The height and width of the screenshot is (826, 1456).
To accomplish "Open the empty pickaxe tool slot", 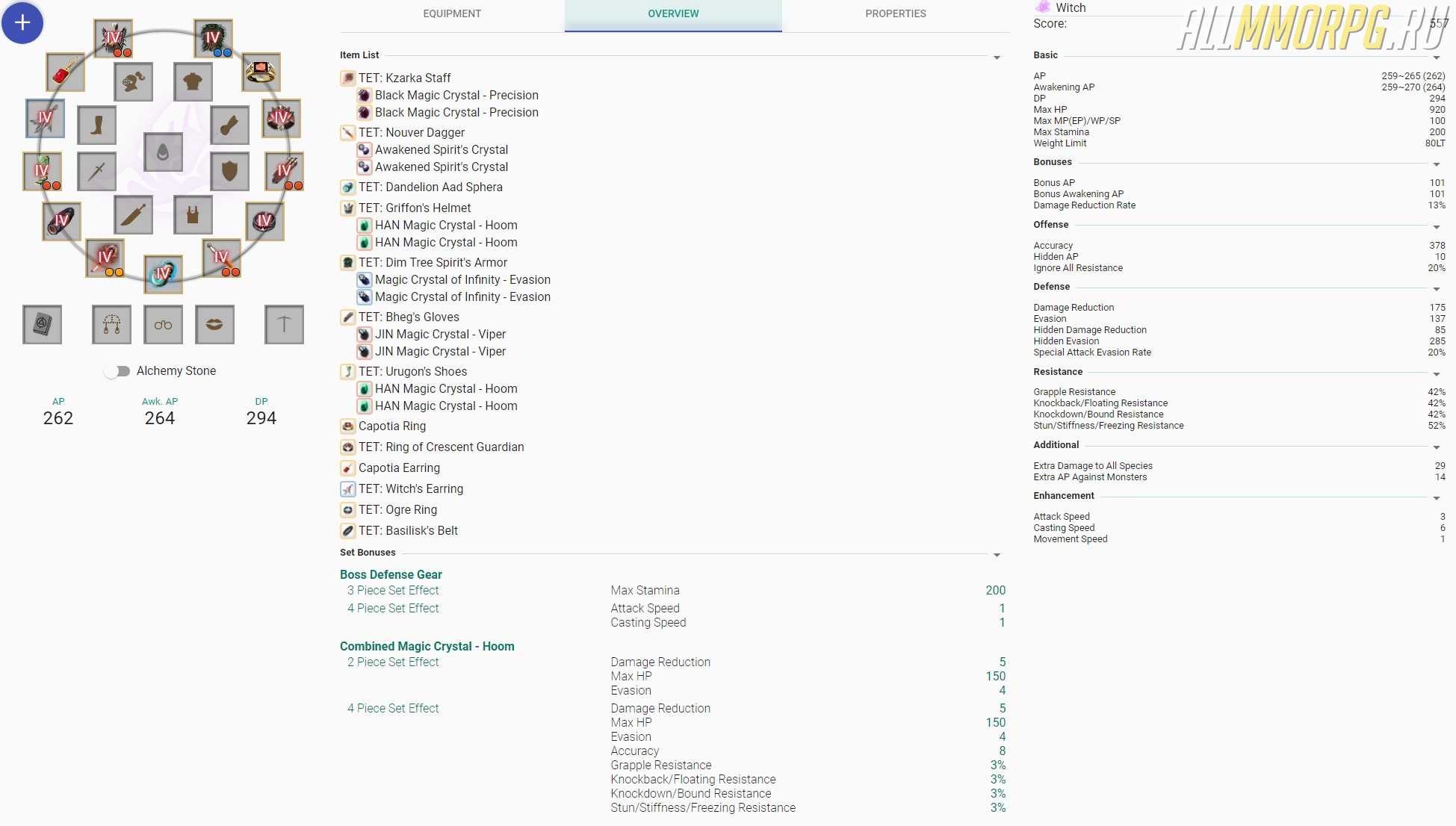I will (284, 324).
